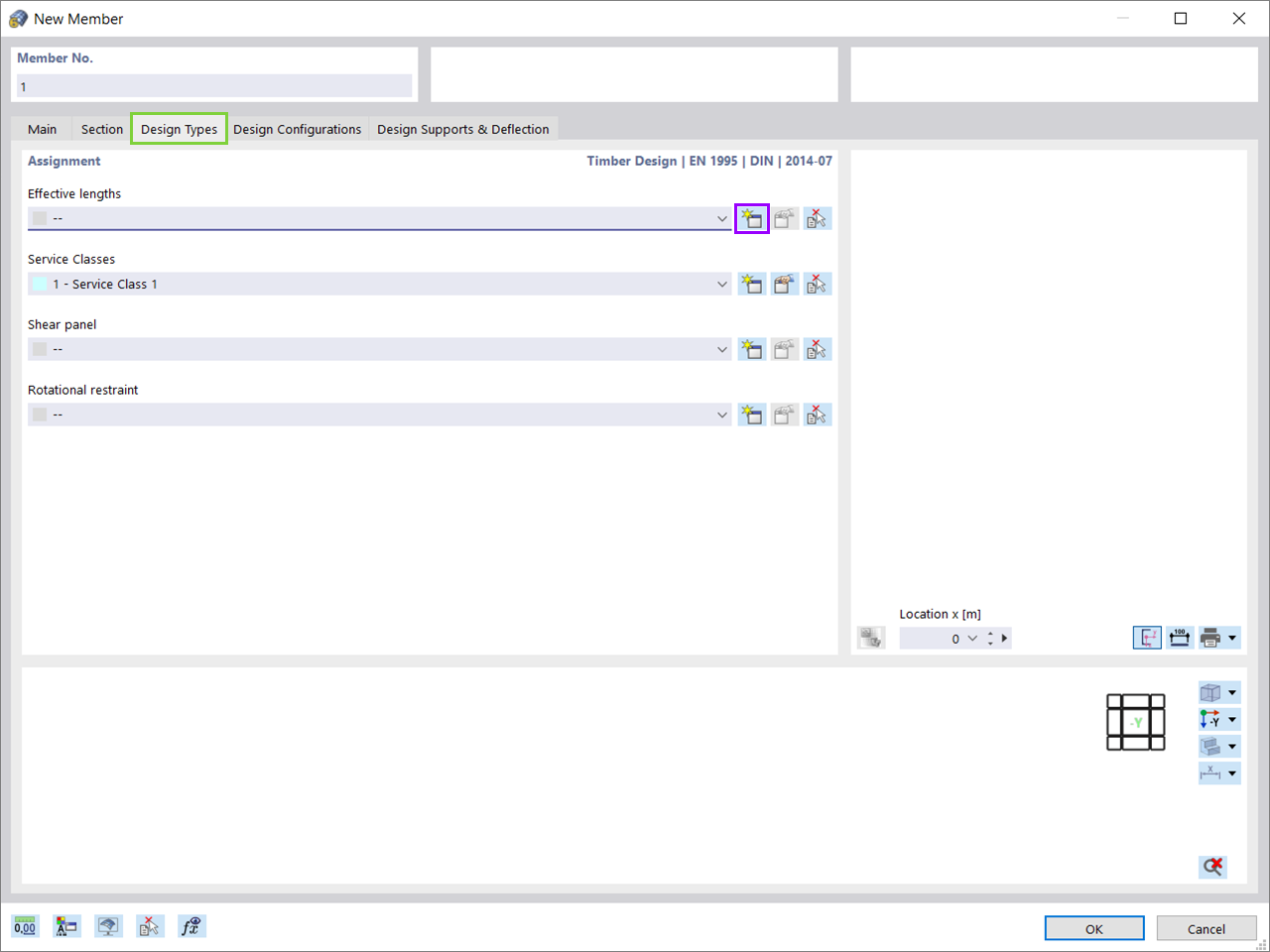The height and width of the screenshot is (952, 1270).
Task: Open the -Y view direction dropdown
Action: 1230,719
